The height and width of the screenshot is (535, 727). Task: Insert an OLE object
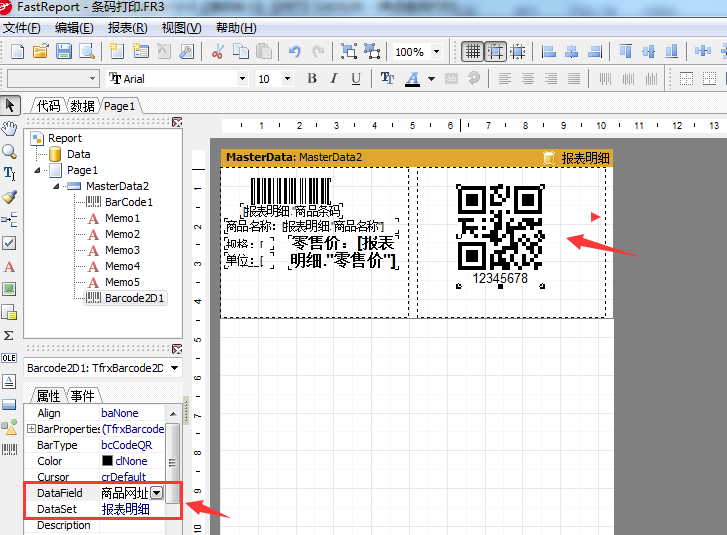click(x=9, y=358)
